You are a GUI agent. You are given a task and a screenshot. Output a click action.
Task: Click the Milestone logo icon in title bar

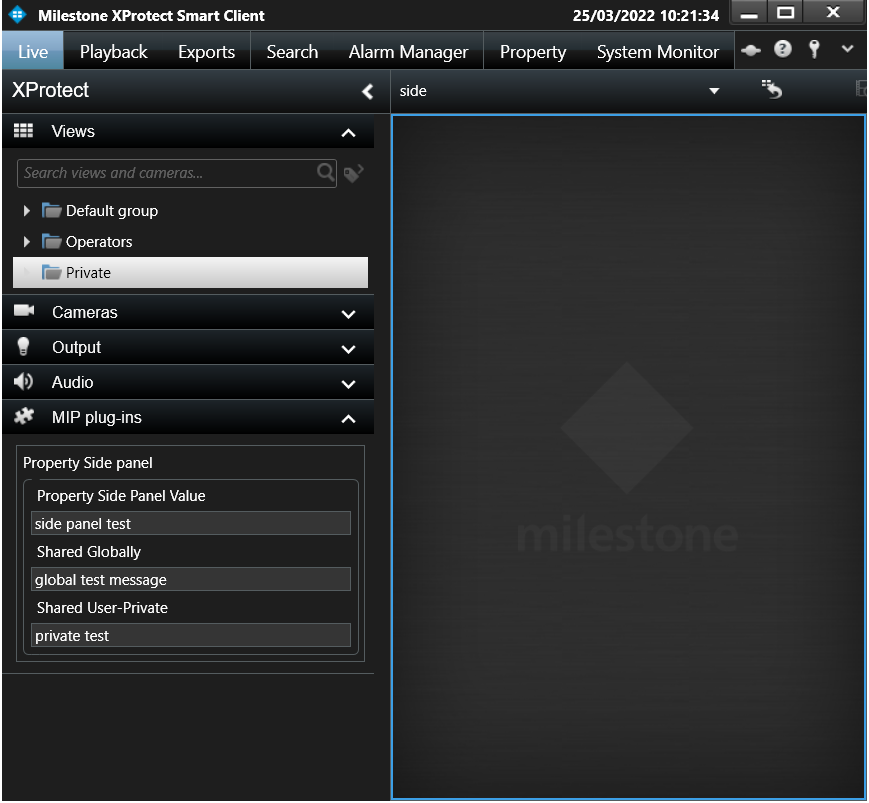coord(18,14)
